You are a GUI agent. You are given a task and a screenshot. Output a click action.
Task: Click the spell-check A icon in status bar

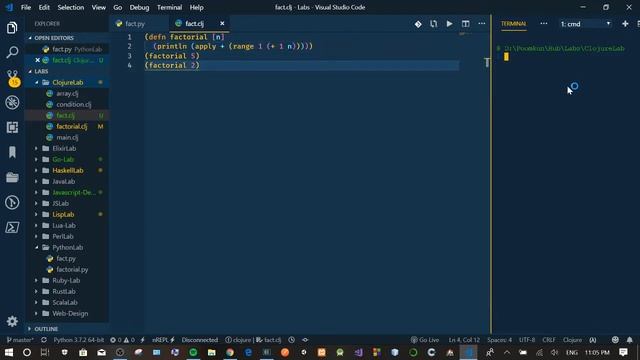[x=593, y=340]
